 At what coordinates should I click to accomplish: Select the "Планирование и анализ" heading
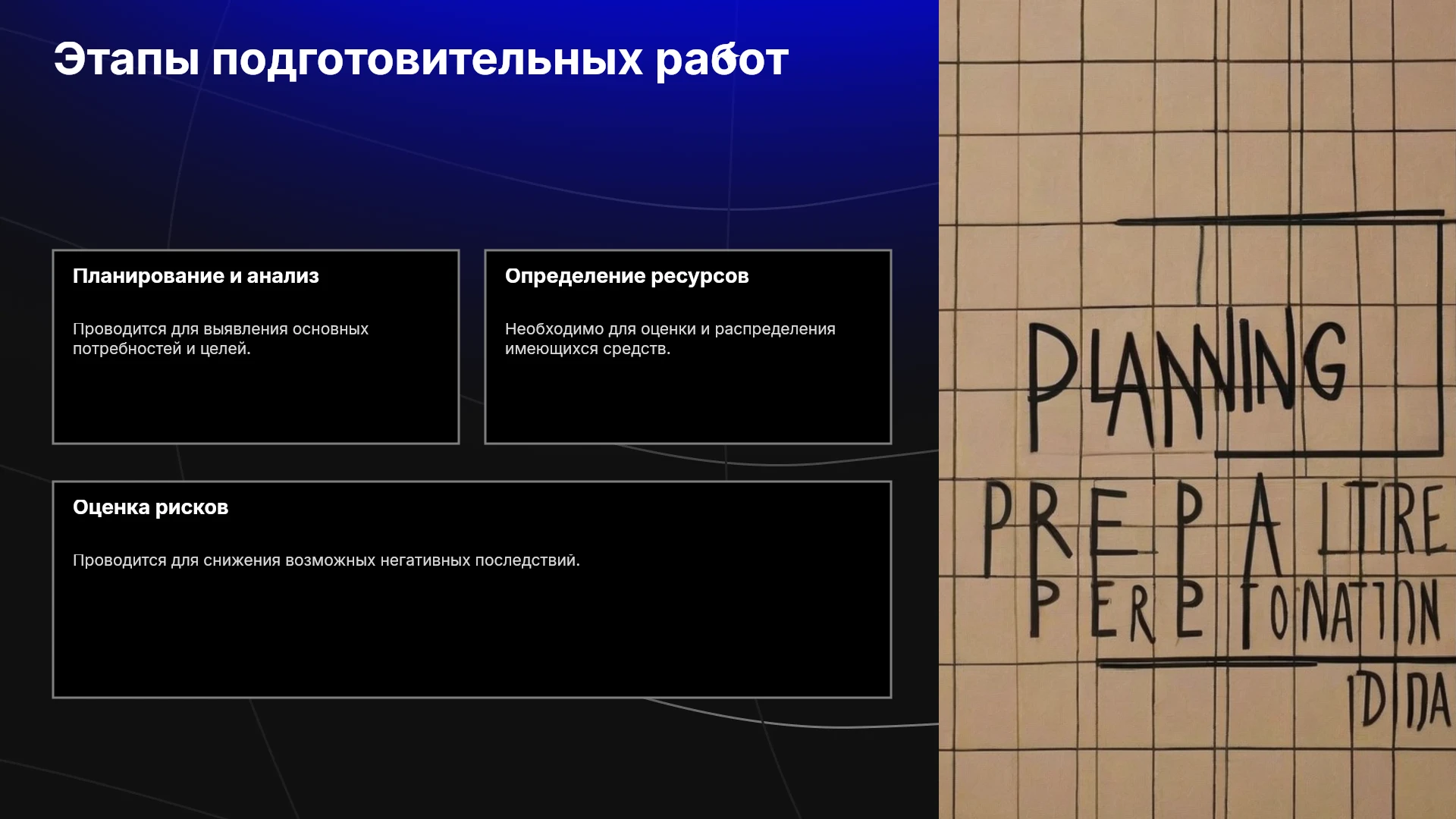196,276
